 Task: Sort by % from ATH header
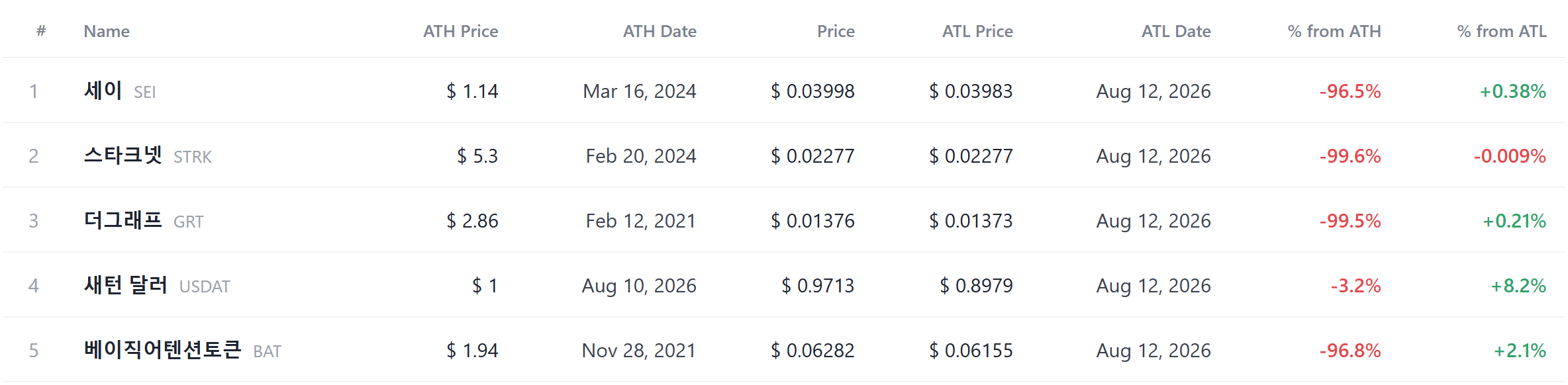click(x=1334, y=31)
